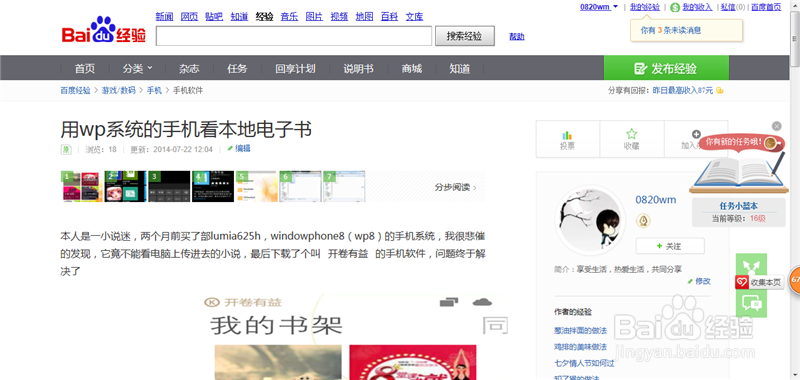Click the green income coin icon
Image resolution: width=800 pixels, height=380 pixels.
pos(675,7)
